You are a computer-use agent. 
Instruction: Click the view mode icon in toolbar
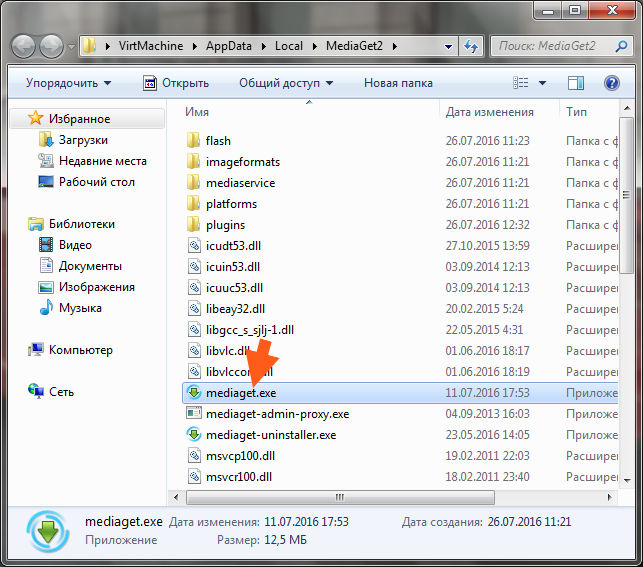click(x=521, y=83)
